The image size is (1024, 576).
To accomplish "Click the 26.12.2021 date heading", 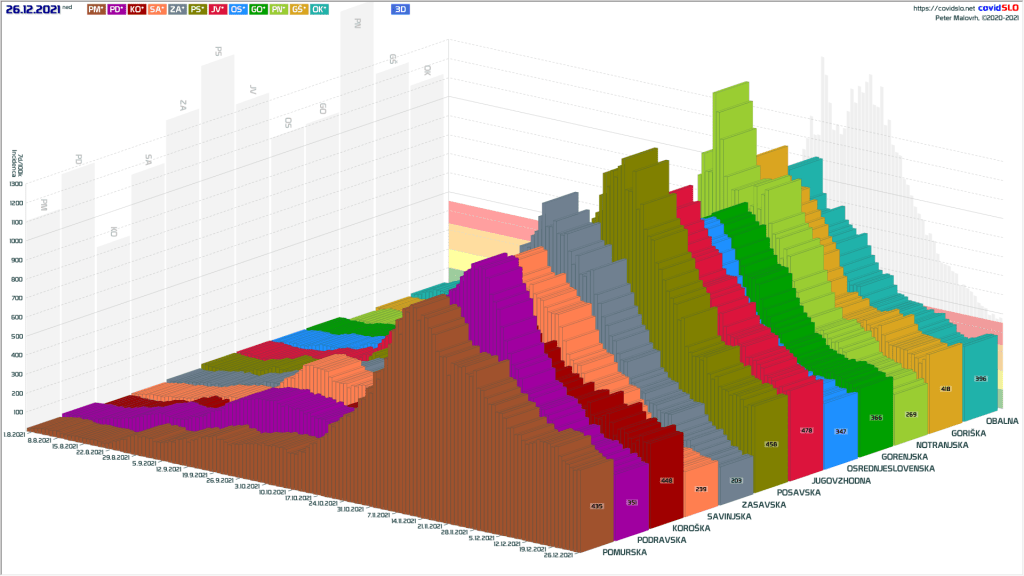I will pos(33,9).
